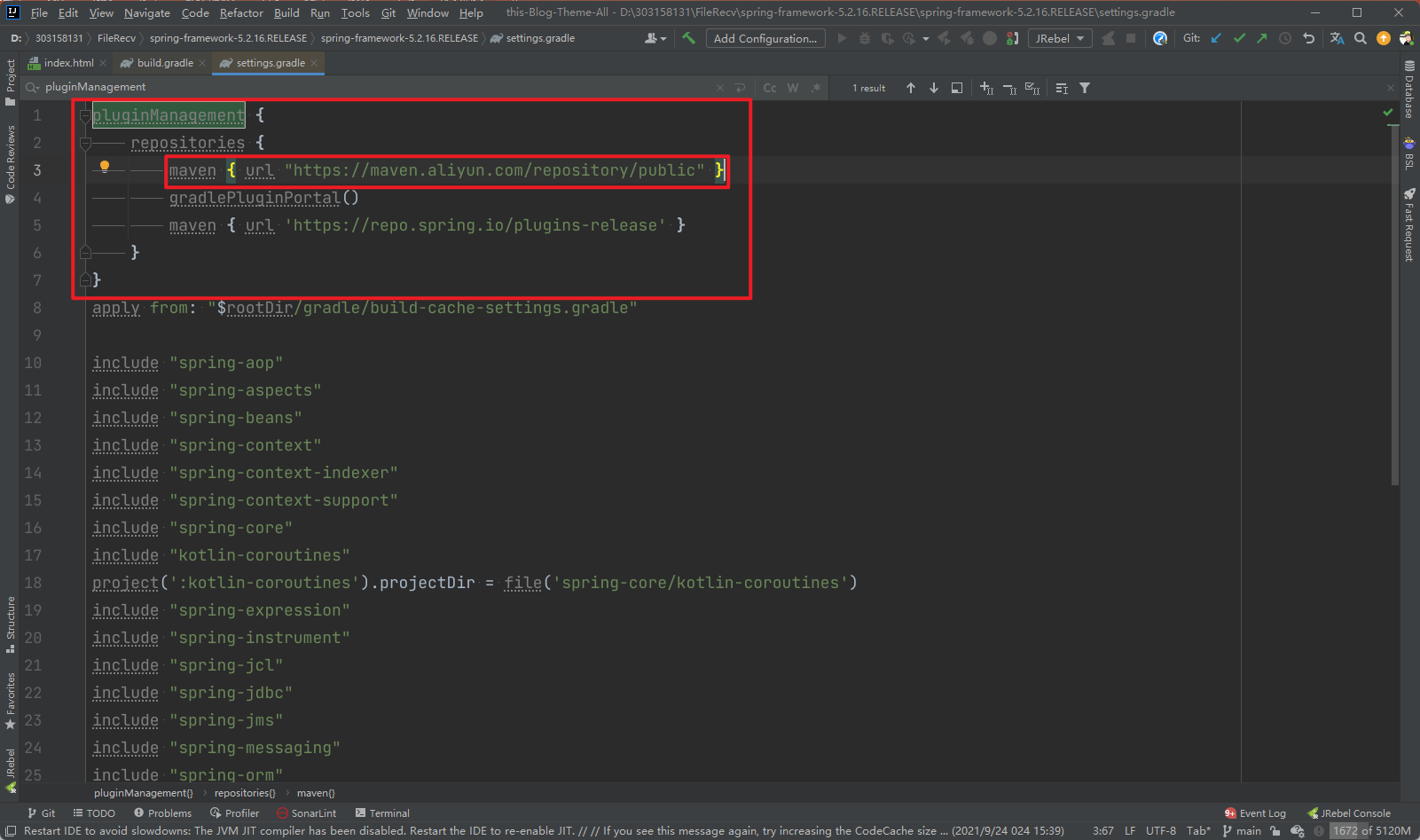This screenshot has width=1420, height=840.
Task: Click the UTF-8 encoding selector
Action: click(1160, 831)
